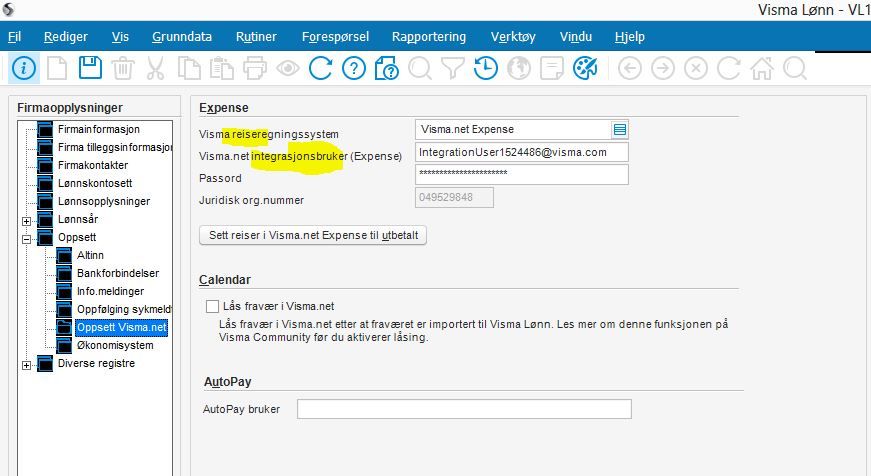Click the color palette icon
The width and height of the screenshot is (871, 476).
(x=585, y=68)
